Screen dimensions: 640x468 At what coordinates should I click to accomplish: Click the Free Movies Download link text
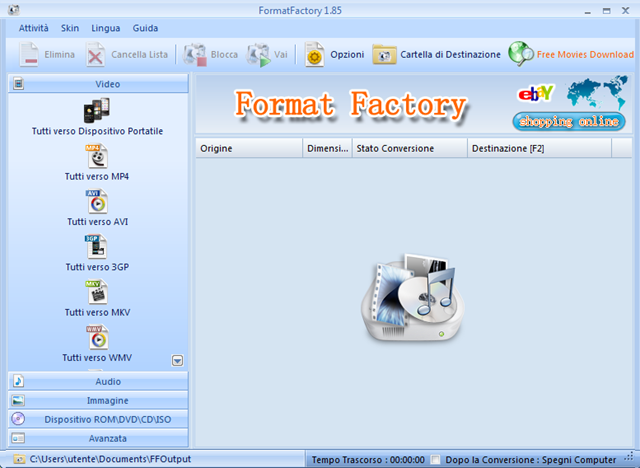coord(585,54)
